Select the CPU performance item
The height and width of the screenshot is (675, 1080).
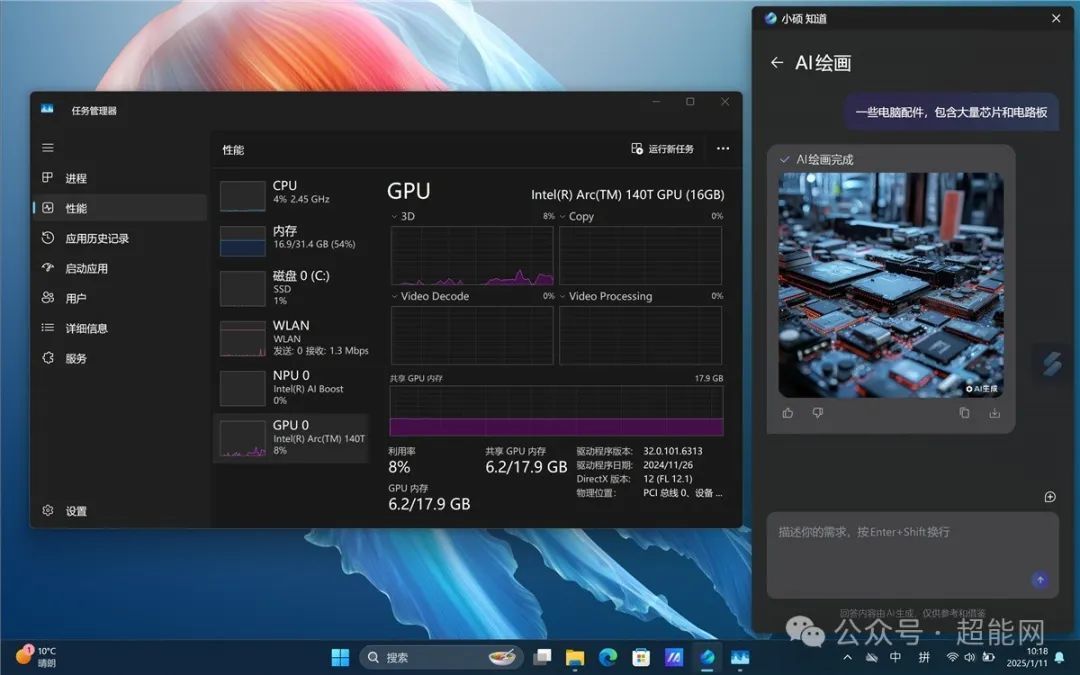coord(291,194)
